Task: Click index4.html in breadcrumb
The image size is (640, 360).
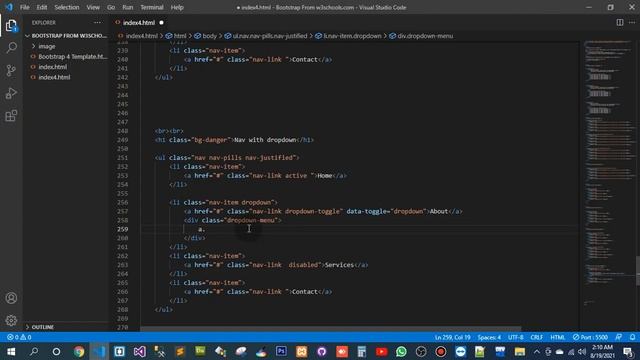Action: tap(141, 36)
